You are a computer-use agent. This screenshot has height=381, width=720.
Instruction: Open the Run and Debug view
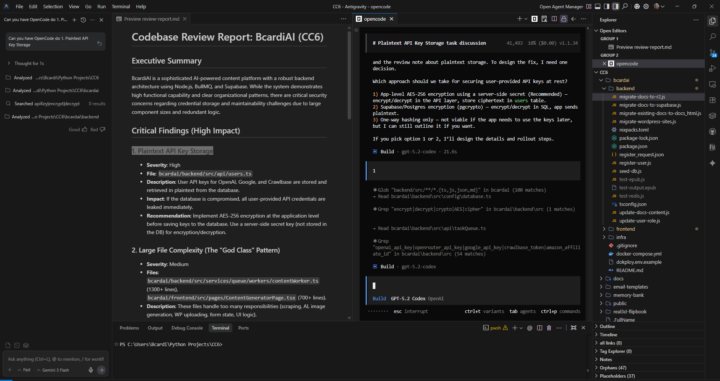(712, 68)
